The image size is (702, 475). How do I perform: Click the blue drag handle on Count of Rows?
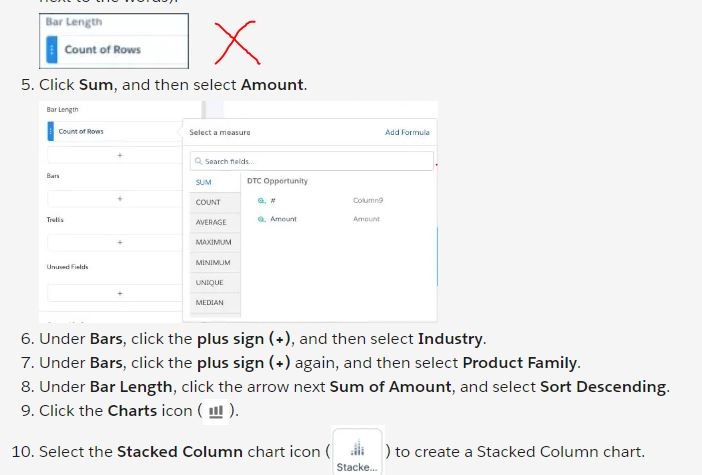point(50,131)
